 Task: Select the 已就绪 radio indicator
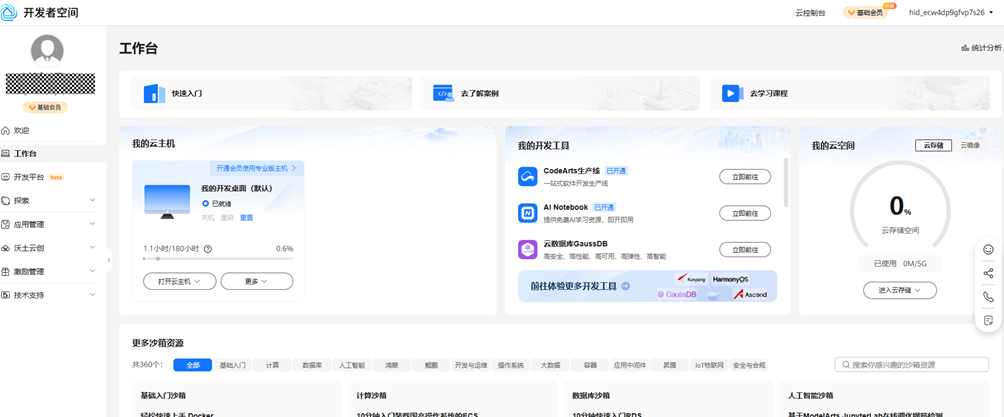click(206, 203)
